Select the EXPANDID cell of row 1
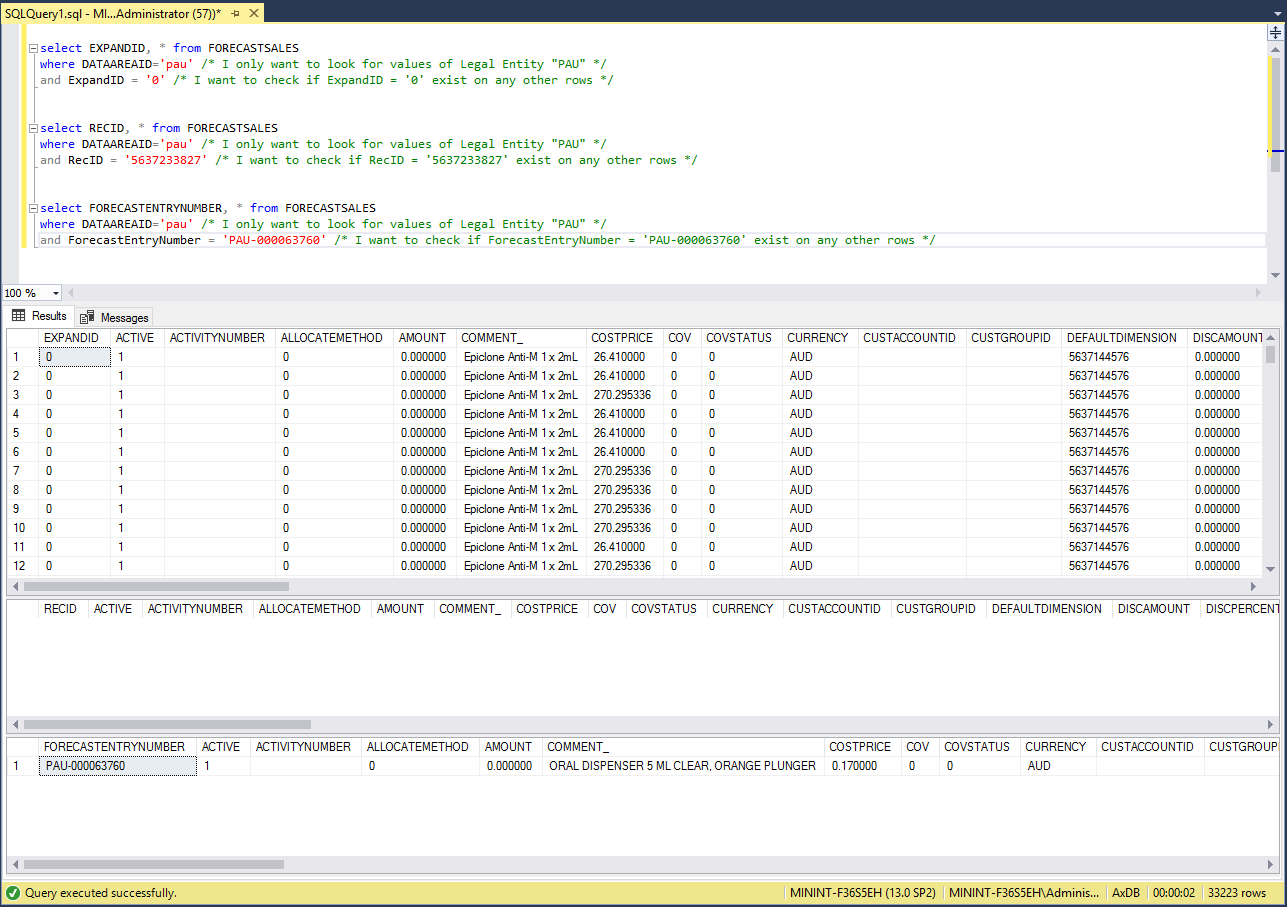The width and height of the screenshot is (1287, 907). (x=75, y=357)
